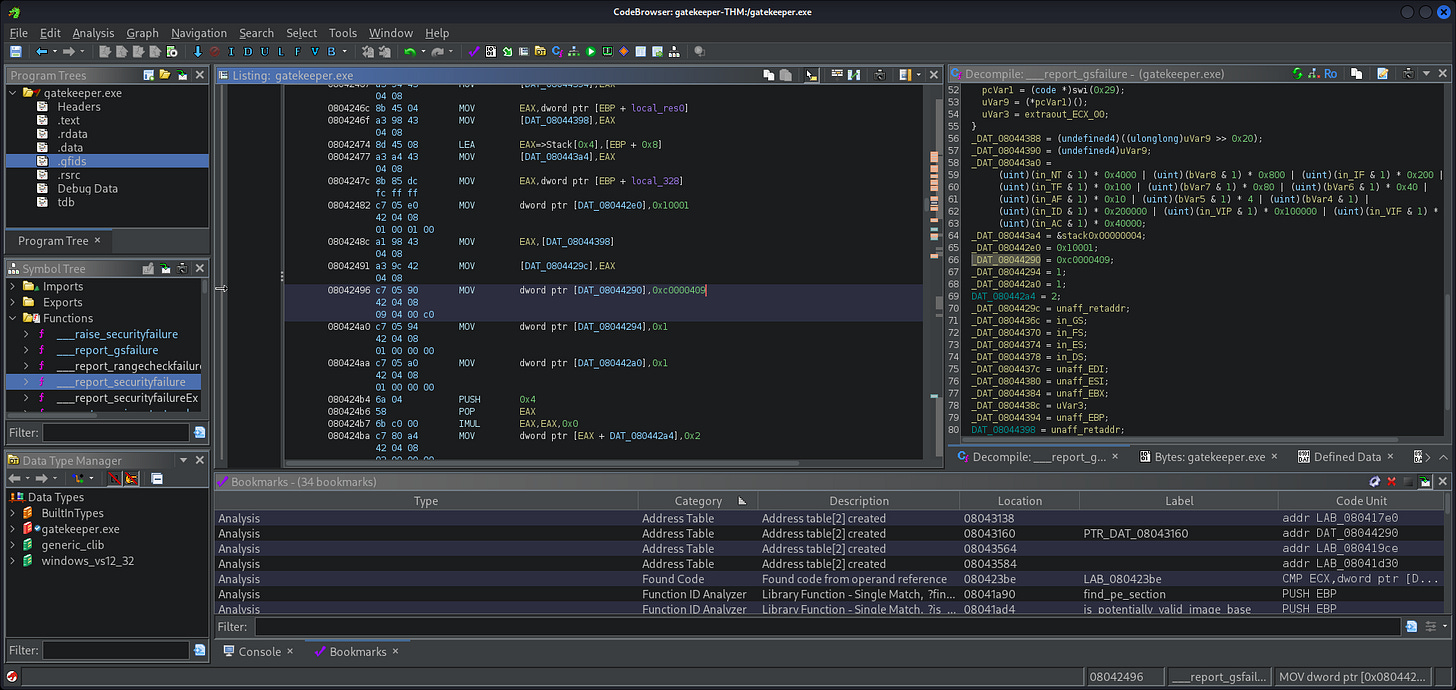This screenshot has width=1456, height=690.
Task: Click the Save program icon in toolbar
Action: tap(16, 51)
